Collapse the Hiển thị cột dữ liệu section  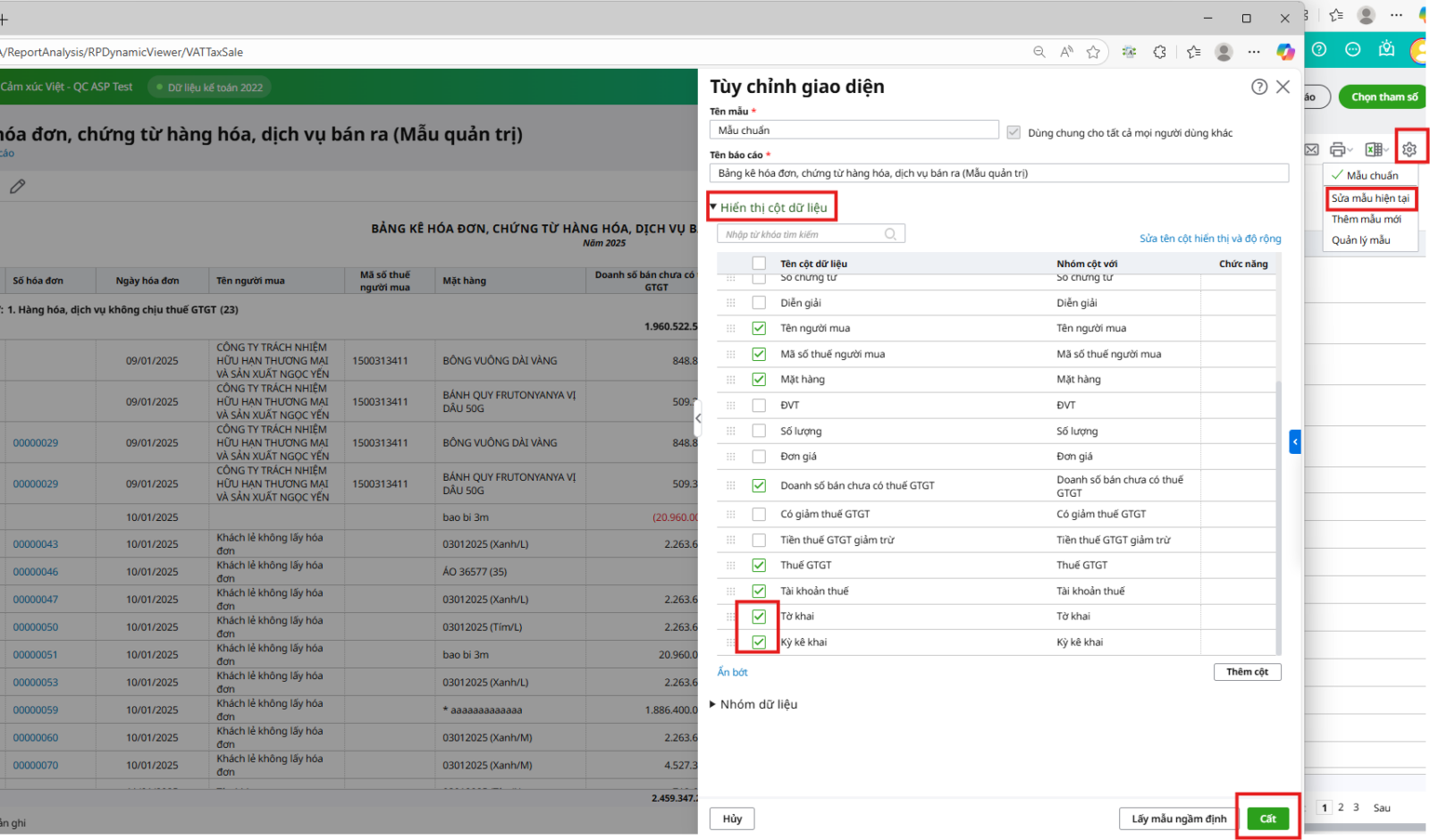click(x=713, y=207)
